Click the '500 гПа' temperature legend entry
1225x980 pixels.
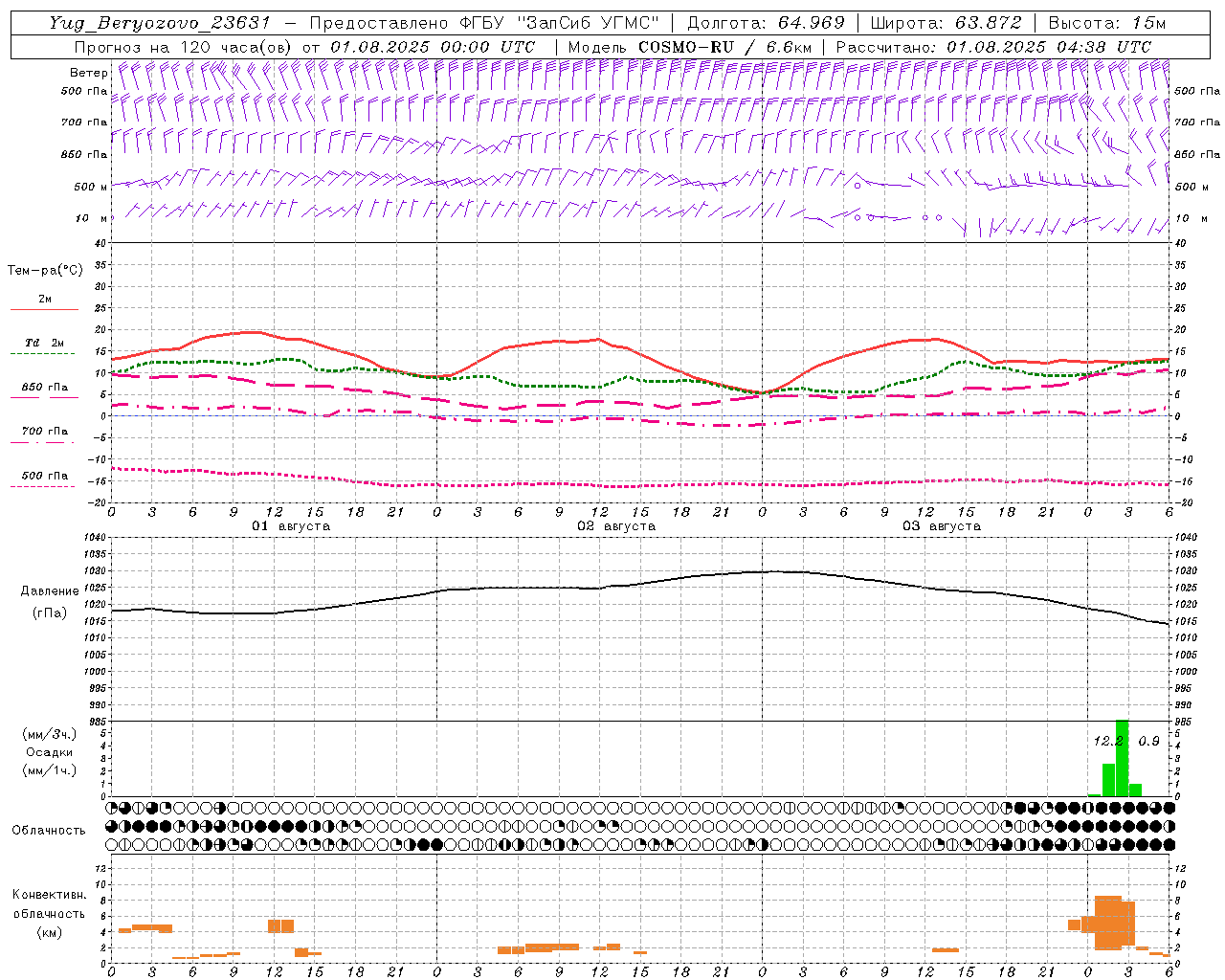click(44, 476)
